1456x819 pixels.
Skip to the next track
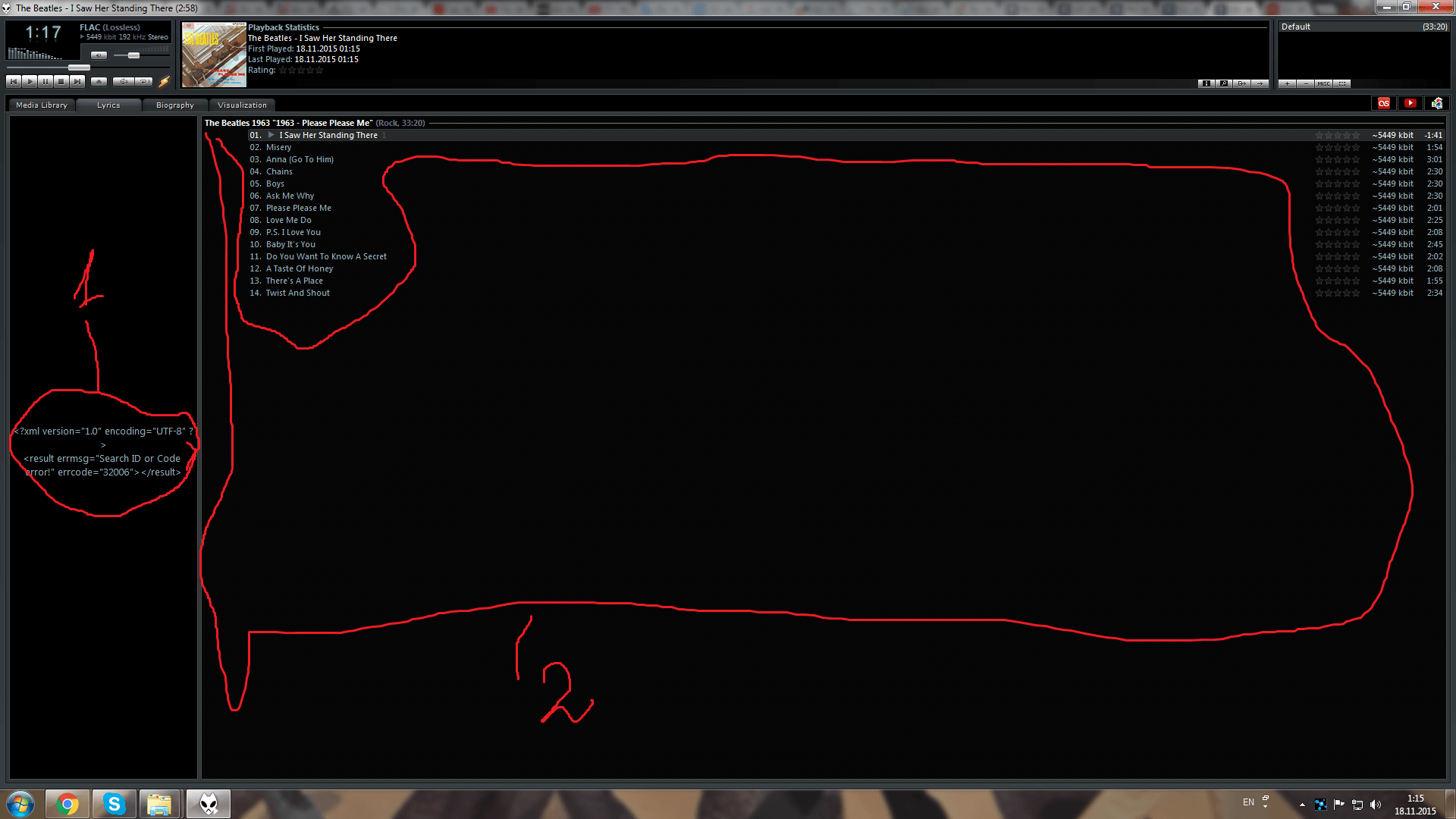(77, 81)
